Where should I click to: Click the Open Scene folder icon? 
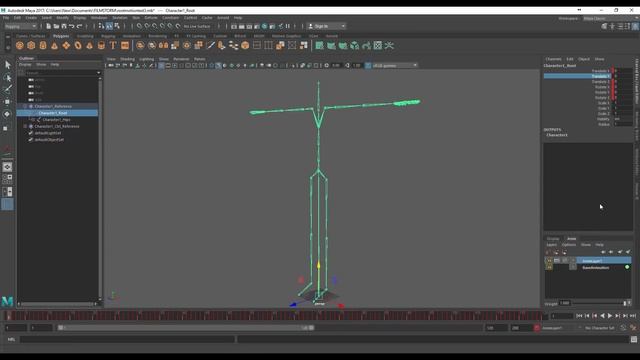(x=56, y=26)
